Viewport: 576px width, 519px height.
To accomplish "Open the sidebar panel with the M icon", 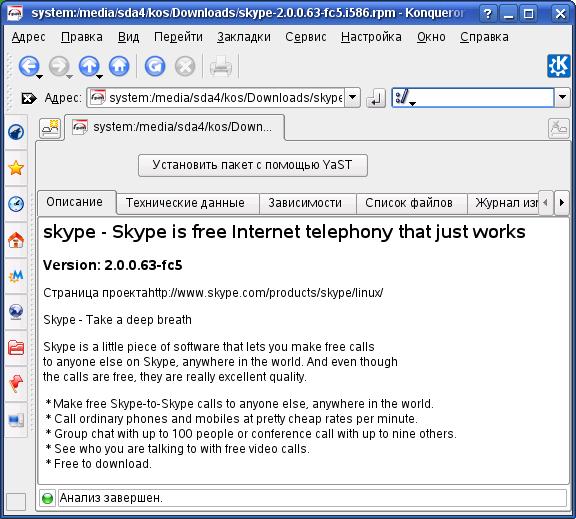I will point(16,276).
